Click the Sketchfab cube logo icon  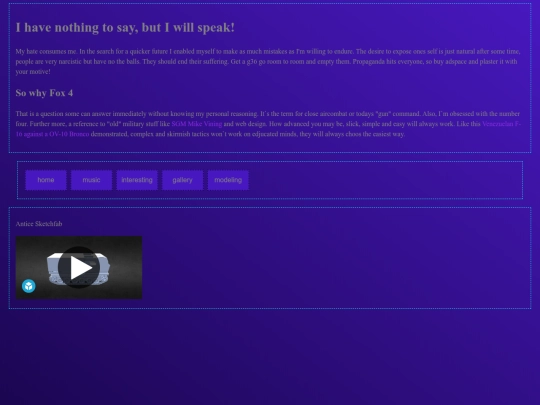coord(29,286)
